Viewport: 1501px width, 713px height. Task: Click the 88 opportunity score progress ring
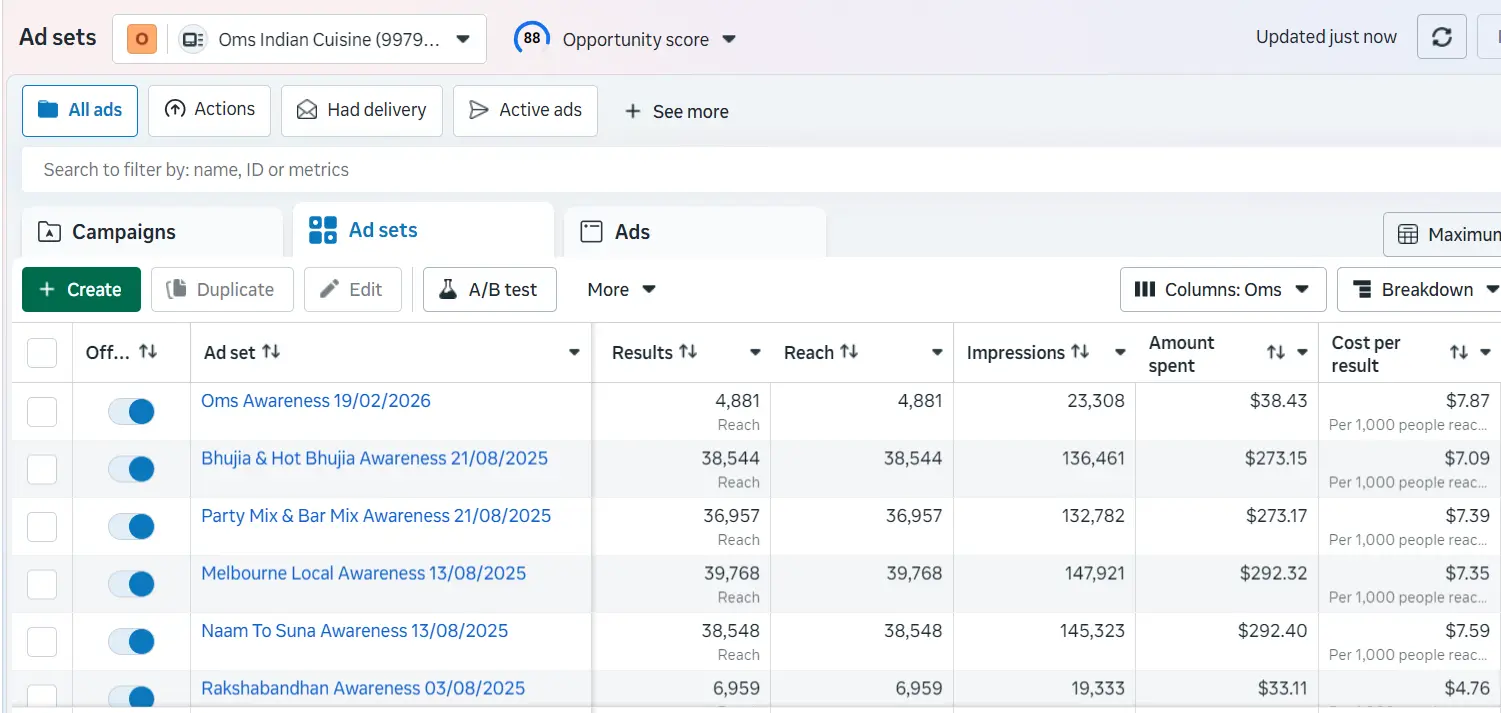coord(531,36)
